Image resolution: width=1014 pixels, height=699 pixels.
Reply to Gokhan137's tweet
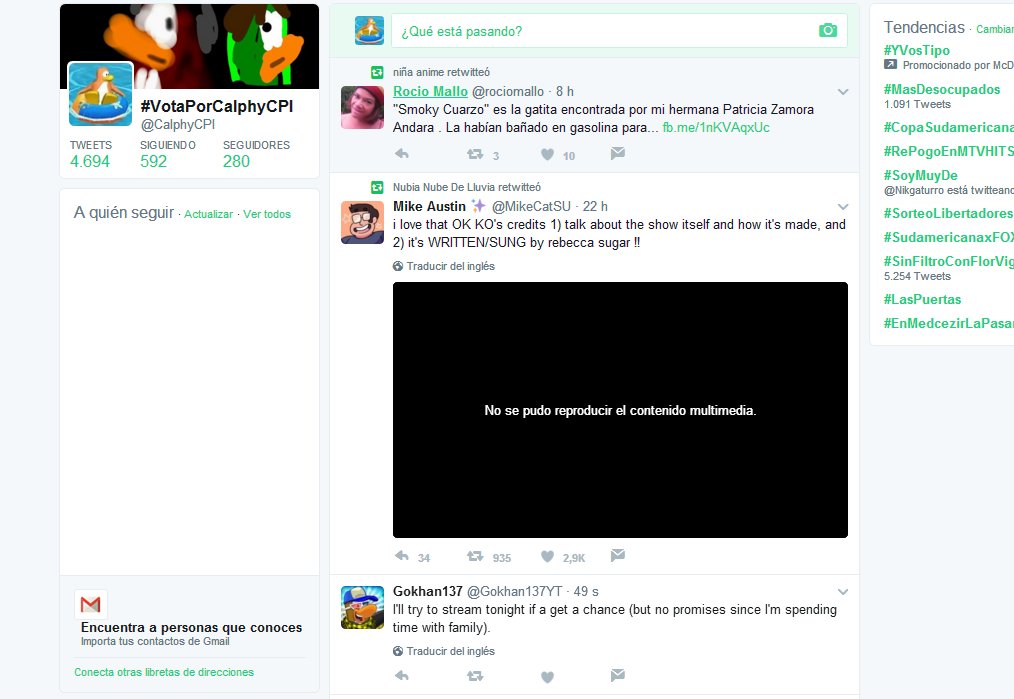(401, 676)
